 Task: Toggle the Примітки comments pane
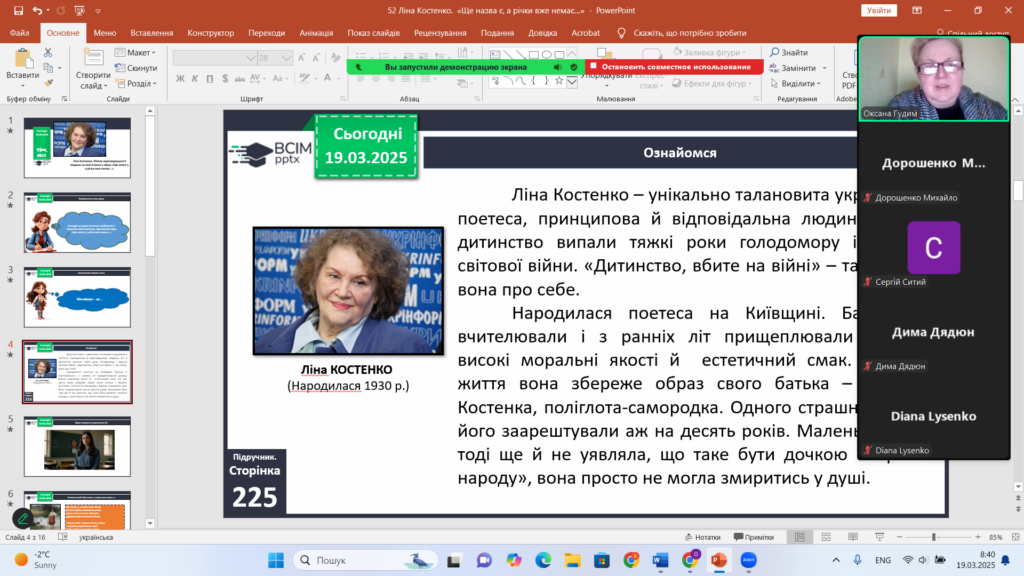click(x=754, y=537)
